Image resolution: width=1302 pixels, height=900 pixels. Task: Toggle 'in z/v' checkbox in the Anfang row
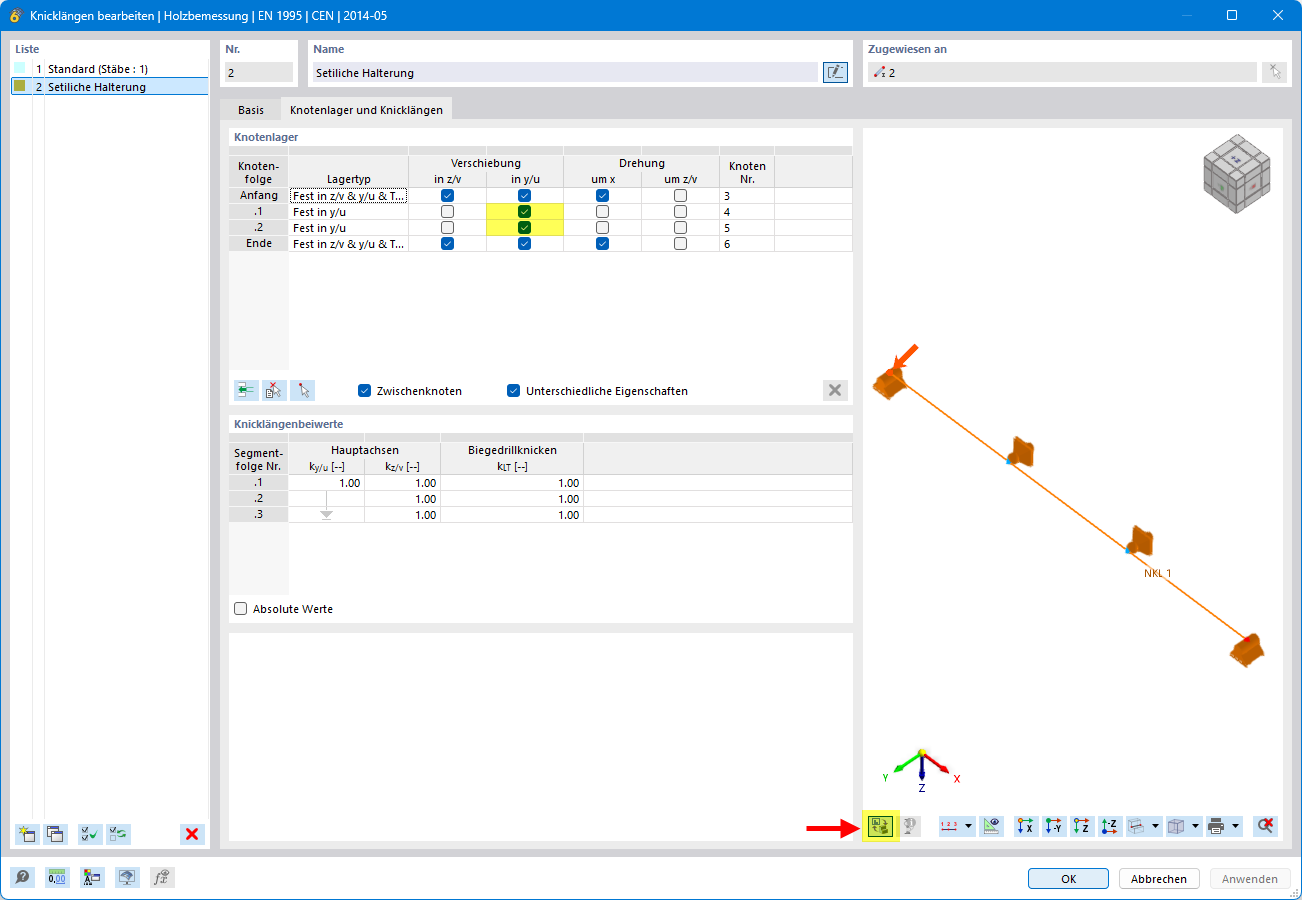(447, 196)
